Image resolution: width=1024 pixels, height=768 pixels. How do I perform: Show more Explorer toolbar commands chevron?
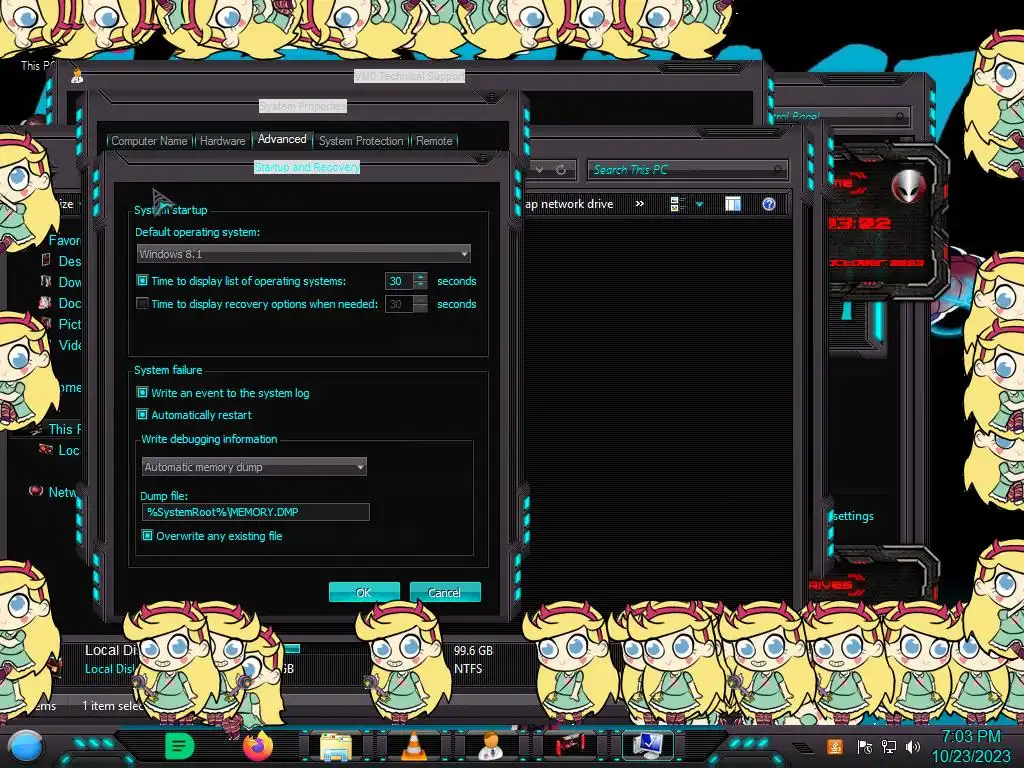pyautogui.click(x=640, y=204)
